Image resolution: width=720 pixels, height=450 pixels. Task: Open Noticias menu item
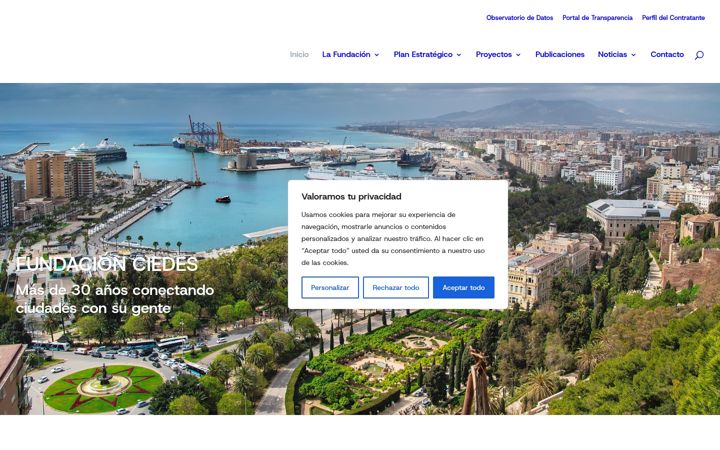(612, 54)
